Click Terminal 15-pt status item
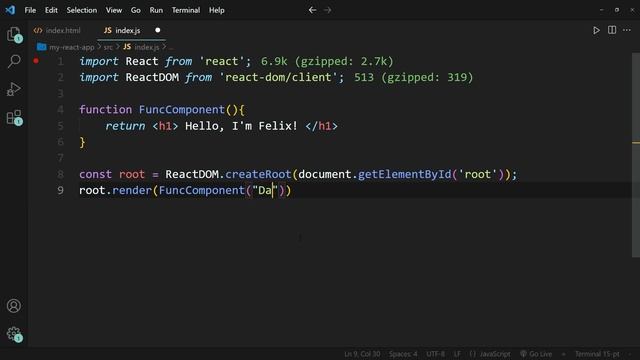The image size is (640, 360). point(597,354)
